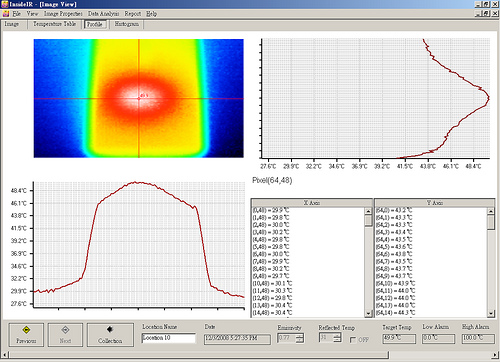Click the black Collection arrow icon
Screen dimensions: 500x362
[x=110, y=329]
